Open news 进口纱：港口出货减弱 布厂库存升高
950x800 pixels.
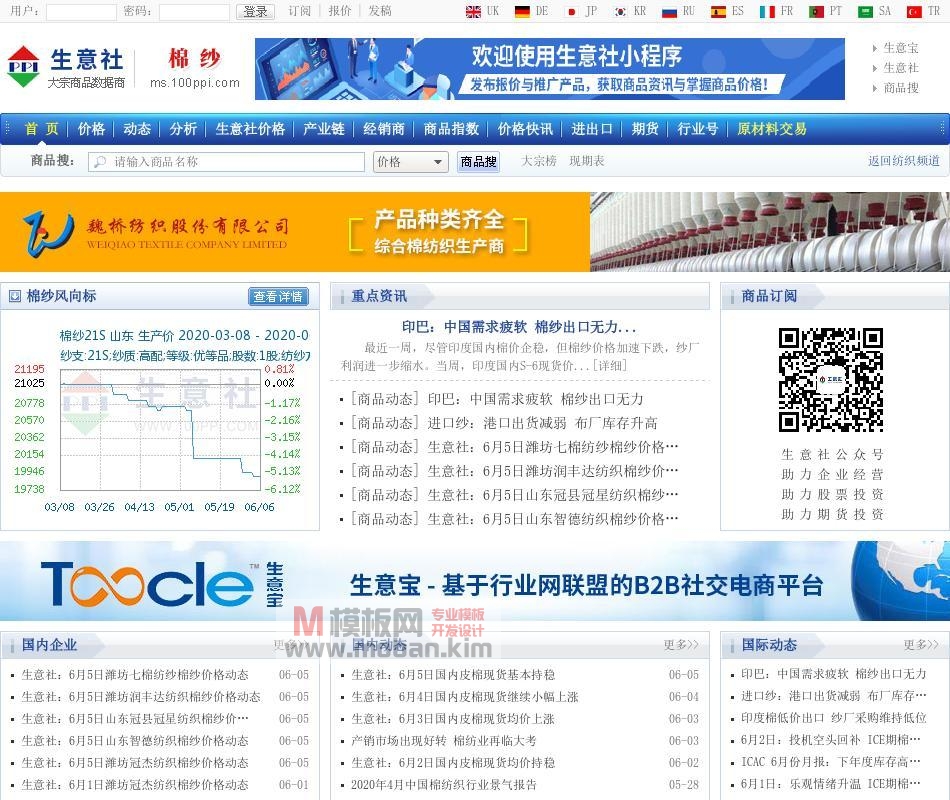click(542, 423)
